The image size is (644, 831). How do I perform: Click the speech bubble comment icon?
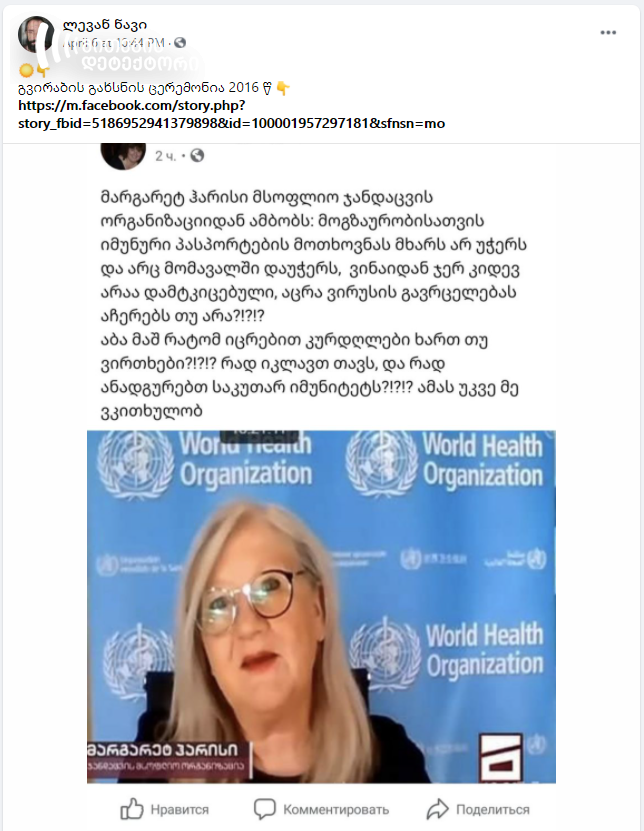click(265, 809)
